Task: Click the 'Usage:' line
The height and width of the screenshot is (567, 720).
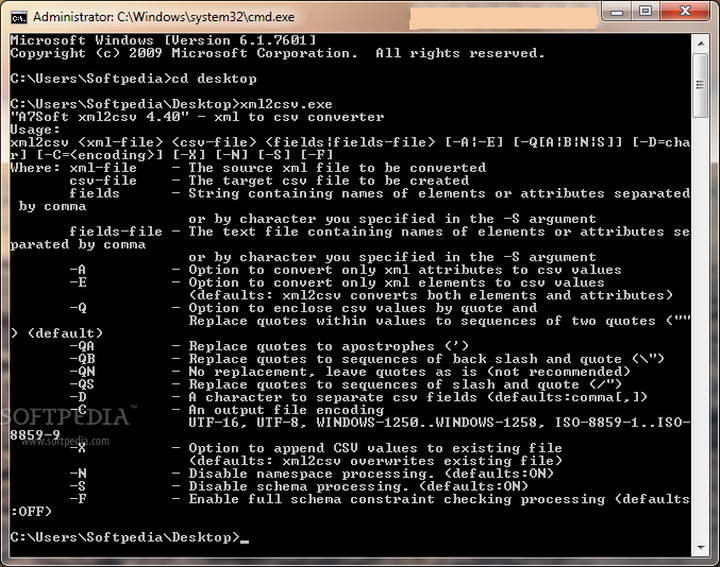Action: click(x=35, y=130)
